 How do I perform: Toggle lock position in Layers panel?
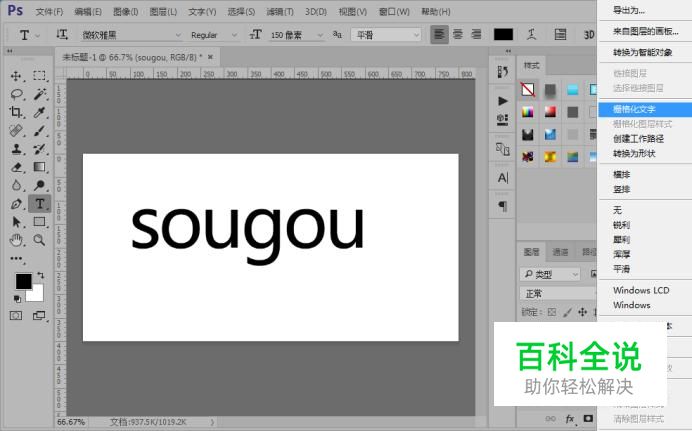click(x=583, y=312)
